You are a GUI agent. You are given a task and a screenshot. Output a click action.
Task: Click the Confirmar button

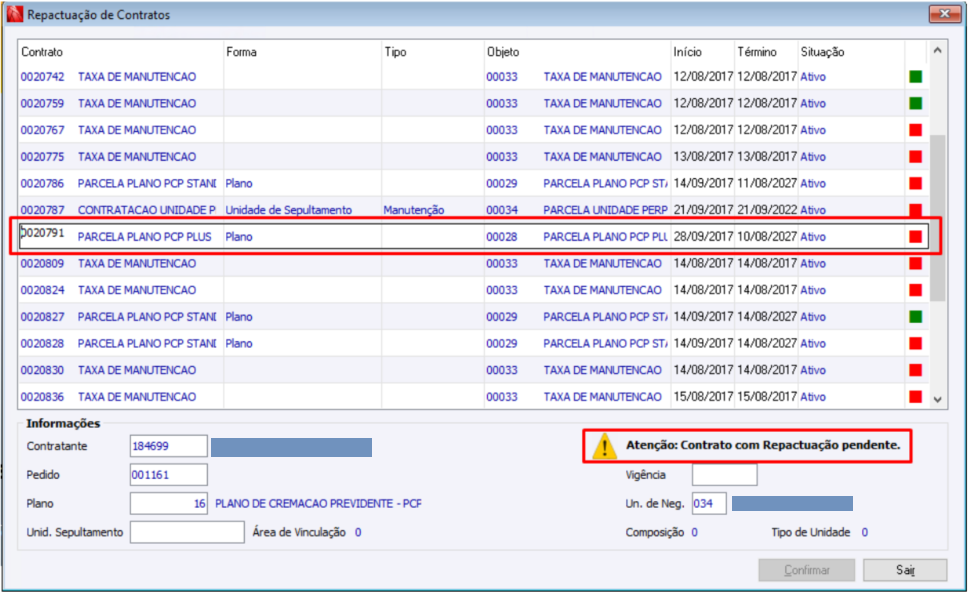tap(806, 570)
